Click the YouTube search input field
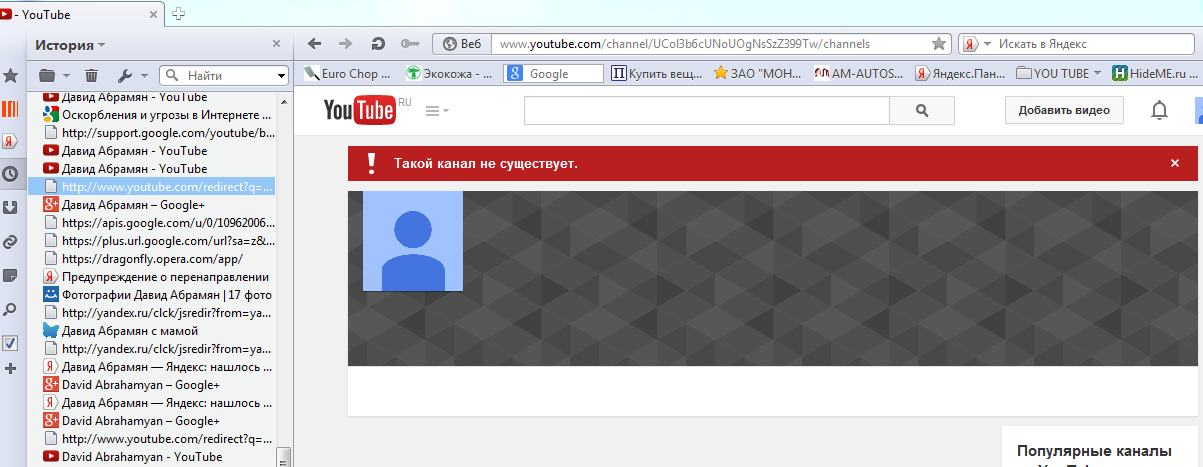 (x=706, y=111)
